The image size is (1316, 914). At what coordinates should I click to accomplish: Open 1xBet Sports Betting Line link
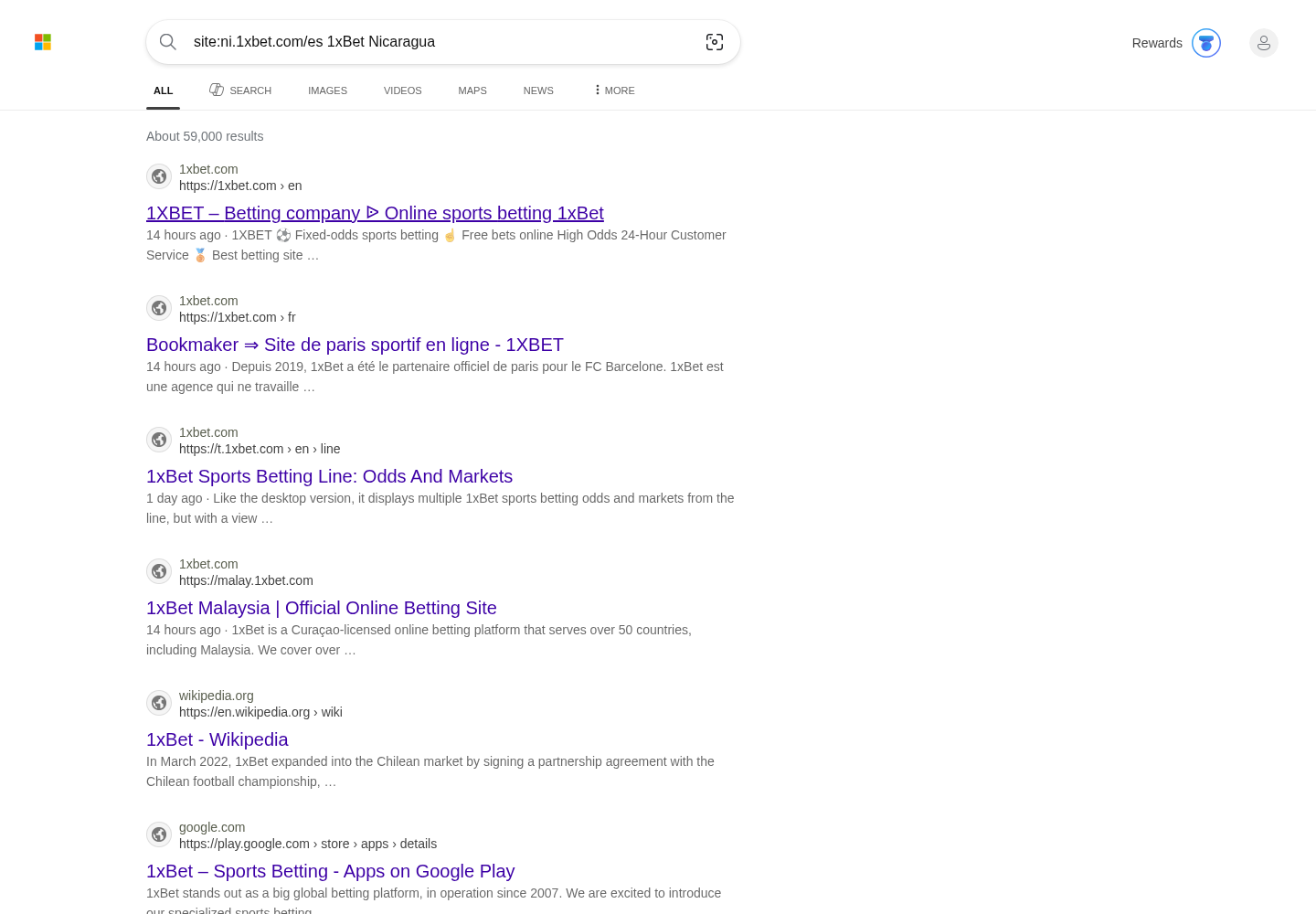[329, 476]
